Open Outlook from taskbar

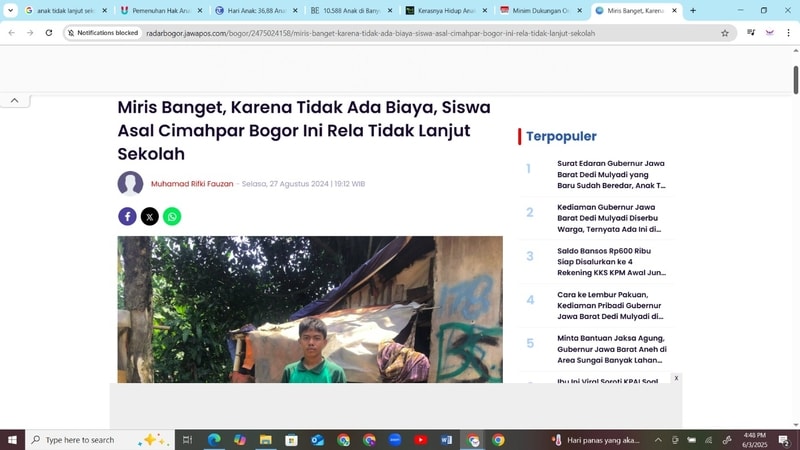coord(317,440)
